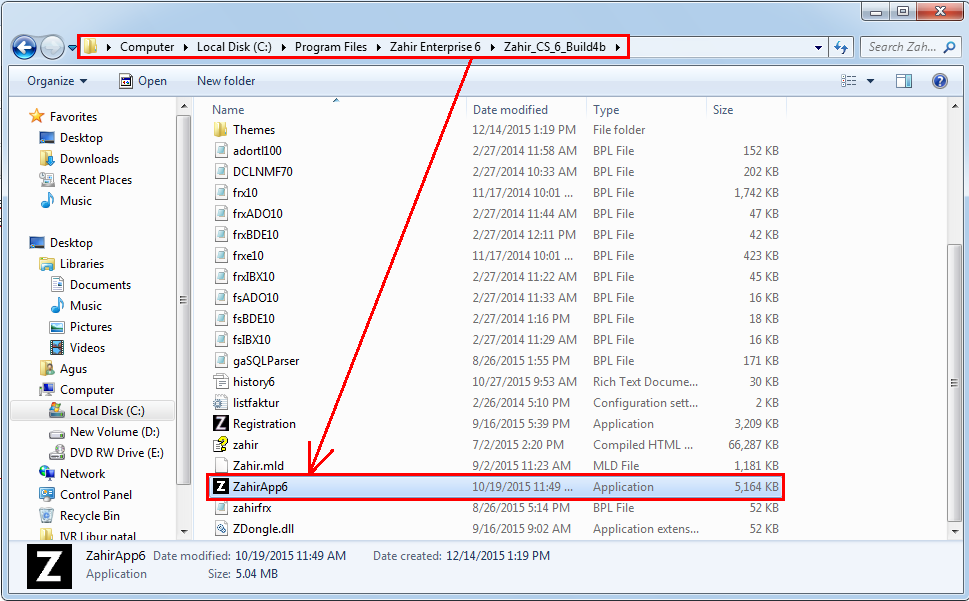
Task: Toggle the preview pane icon
Action: [903, 81]
